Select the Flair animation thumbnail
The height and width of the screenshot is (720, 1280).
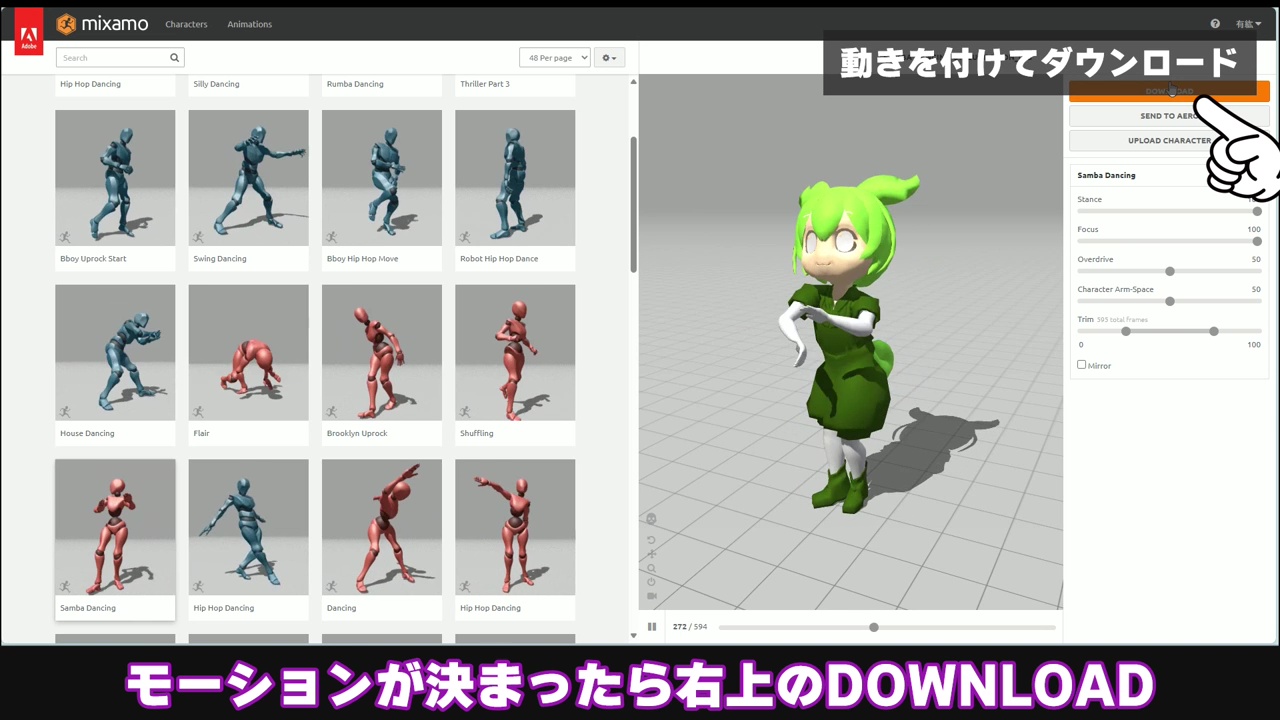[x=248, y=353]
